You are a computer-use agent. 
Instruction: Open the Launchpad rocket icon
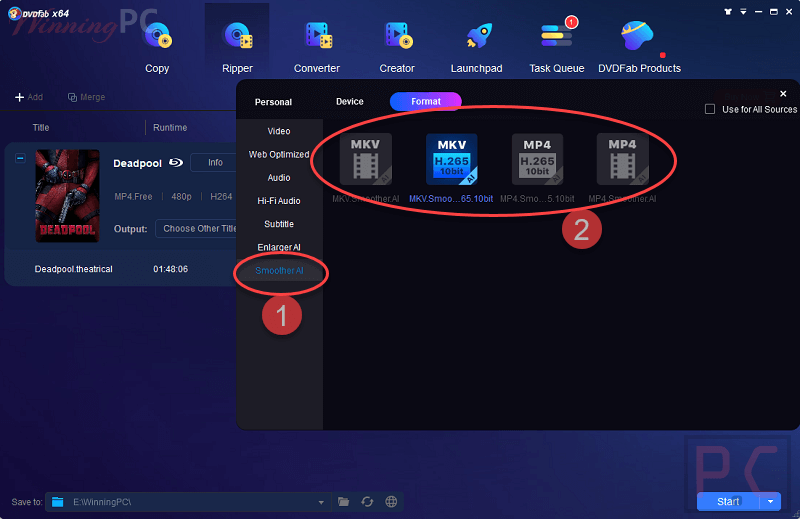[478, 37]
